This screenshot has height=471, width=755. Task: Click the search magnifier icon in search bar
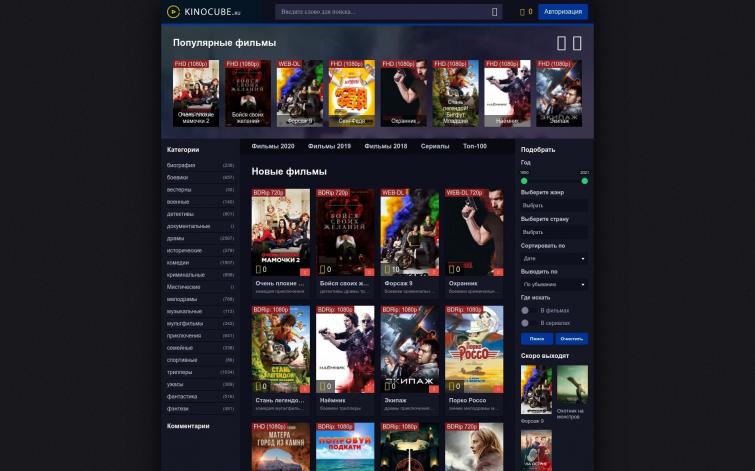[495, 12]
